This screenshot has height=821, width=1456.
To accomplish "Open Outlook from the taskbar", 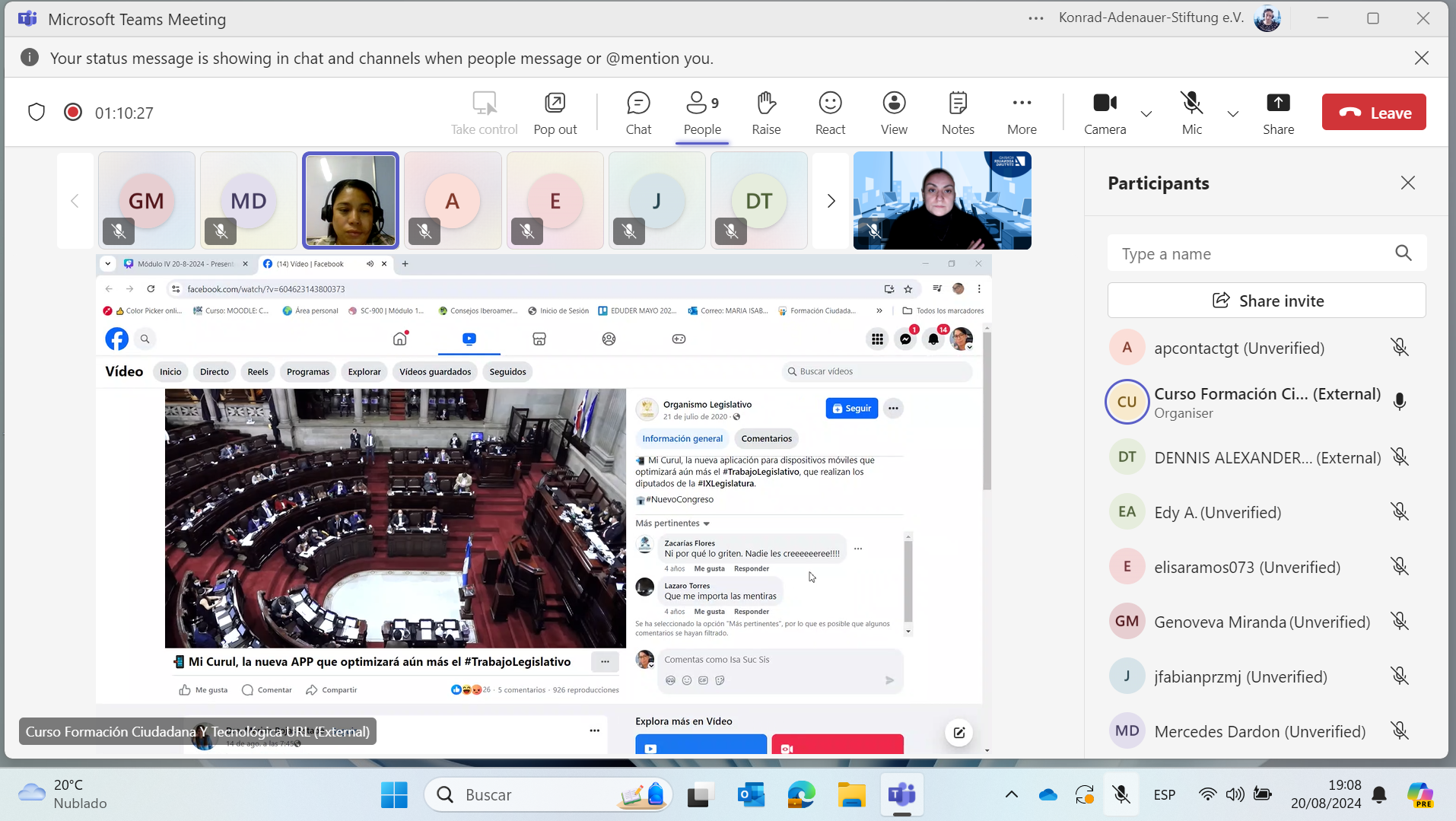I will [751, 794].
